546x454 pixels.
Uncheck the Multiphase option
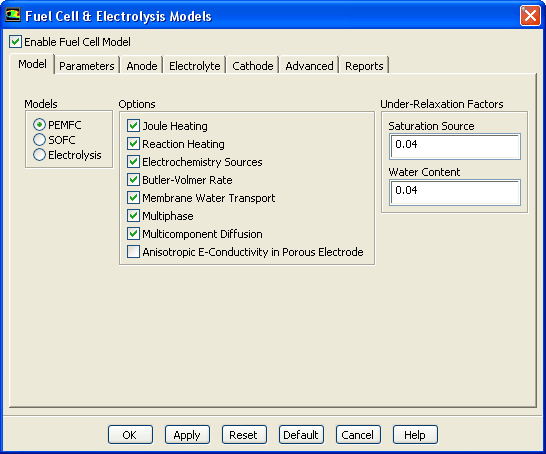[133, 216]
